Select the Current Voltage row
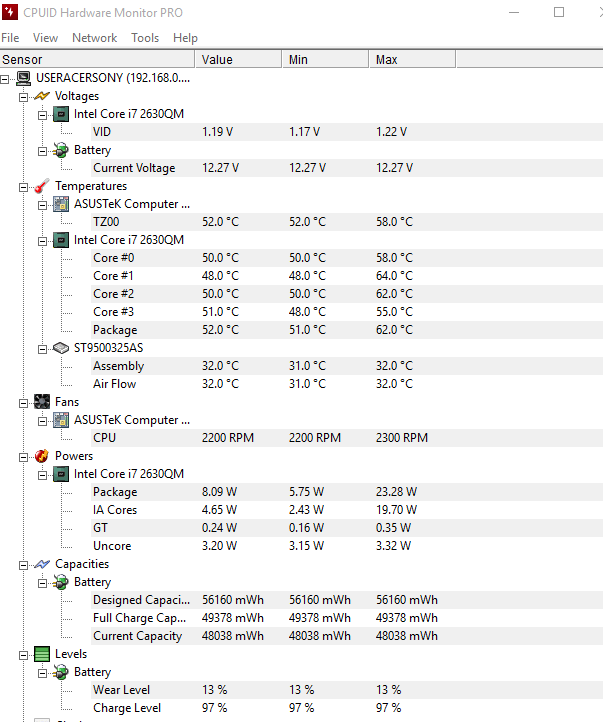Image resolution: width=603 pixels, height=722 pixels. click(x=347, y=168)
